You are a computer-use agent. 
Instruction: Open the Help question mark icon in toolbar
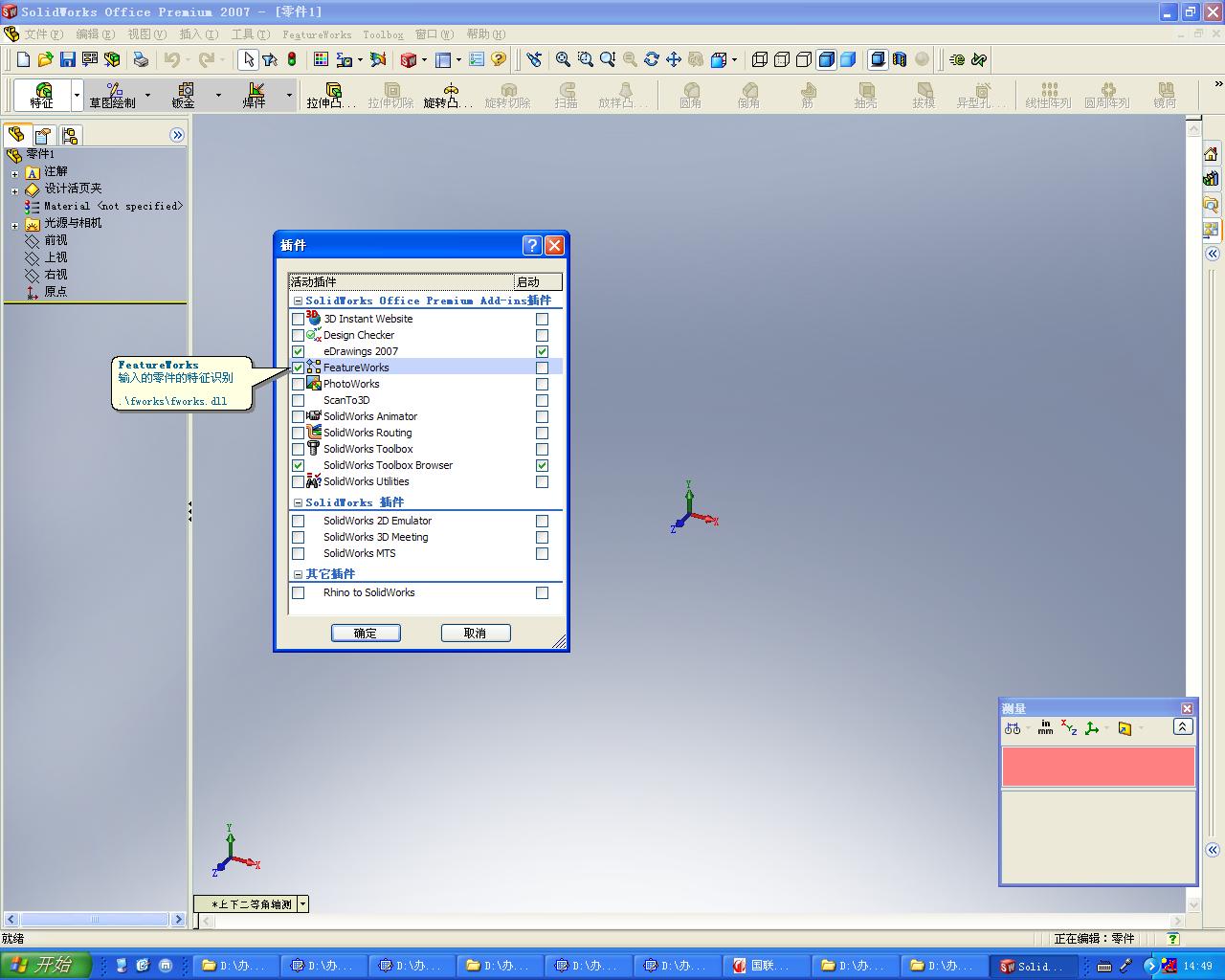[499, 59]
